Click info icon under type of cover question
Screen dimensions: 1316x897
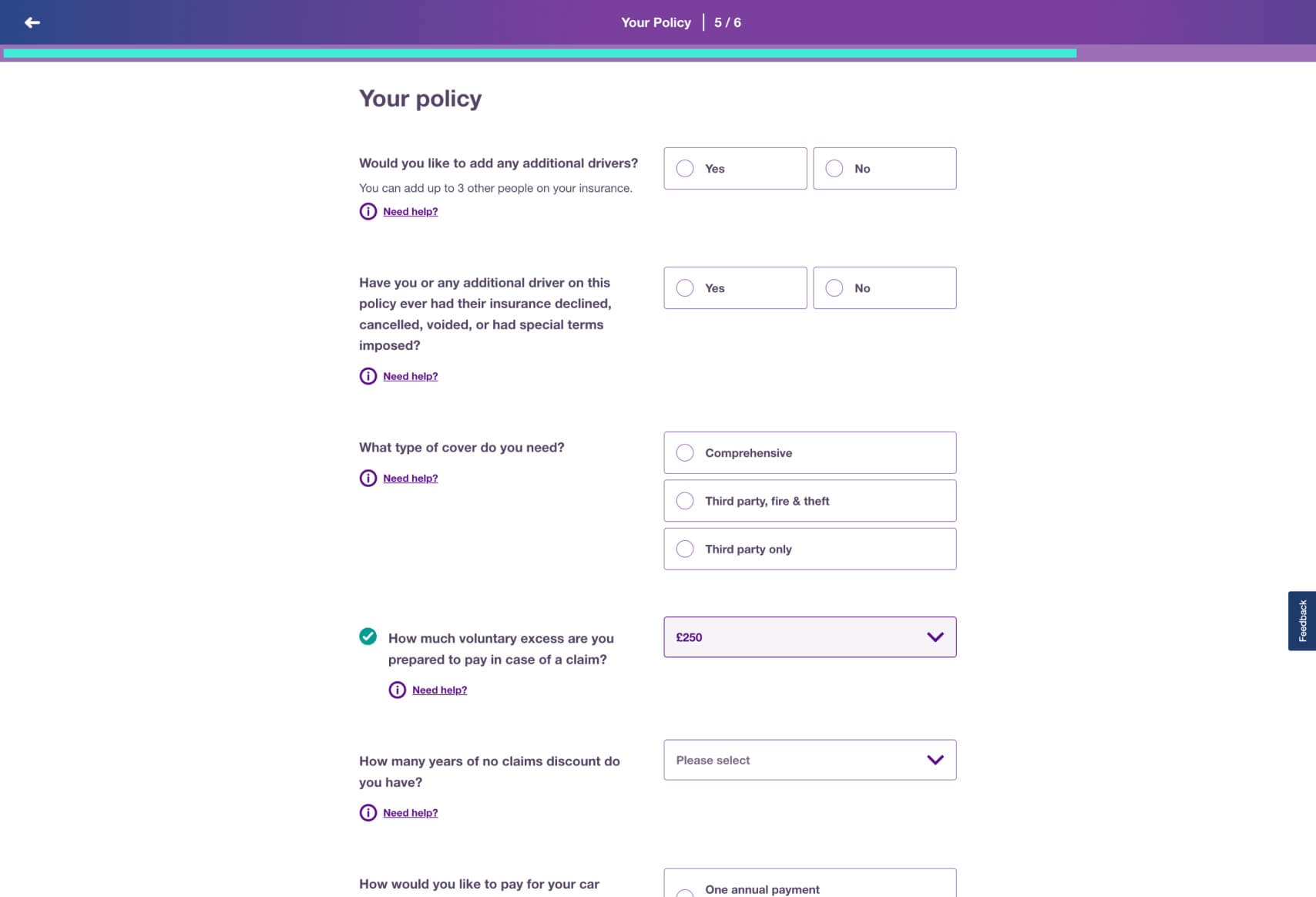368,478
